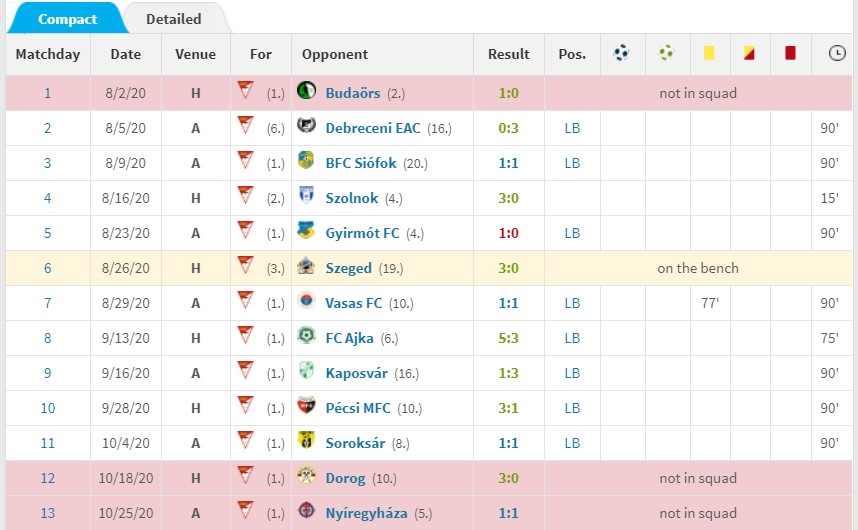Click the Budaörs club crest
Screen dimensions: 858x530
(x=306, y=90)
